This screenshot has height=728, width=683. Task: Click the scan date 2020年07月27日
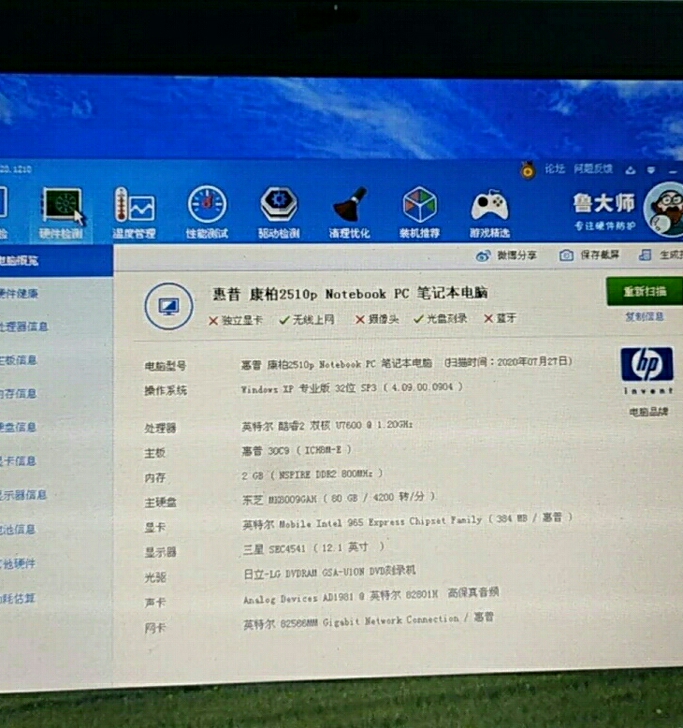coord(534,362)
